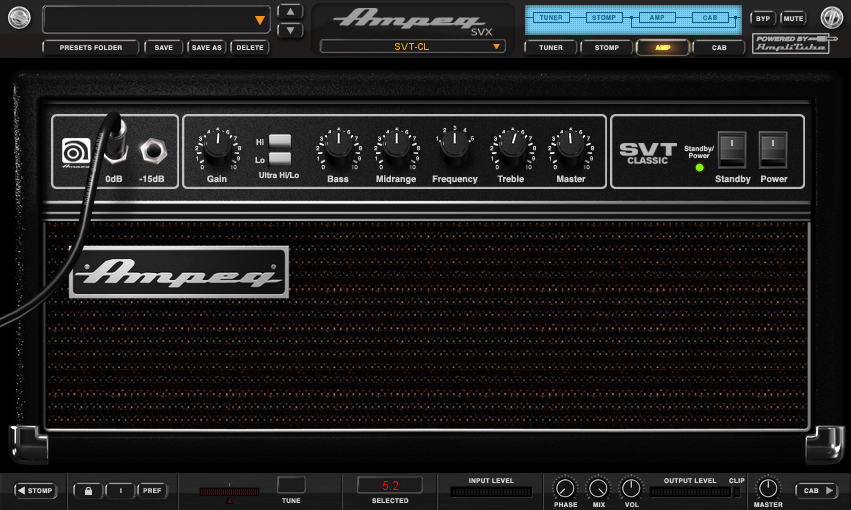Select the AMP tab
The height and width of the screenshot is (510, 851).
663,48
